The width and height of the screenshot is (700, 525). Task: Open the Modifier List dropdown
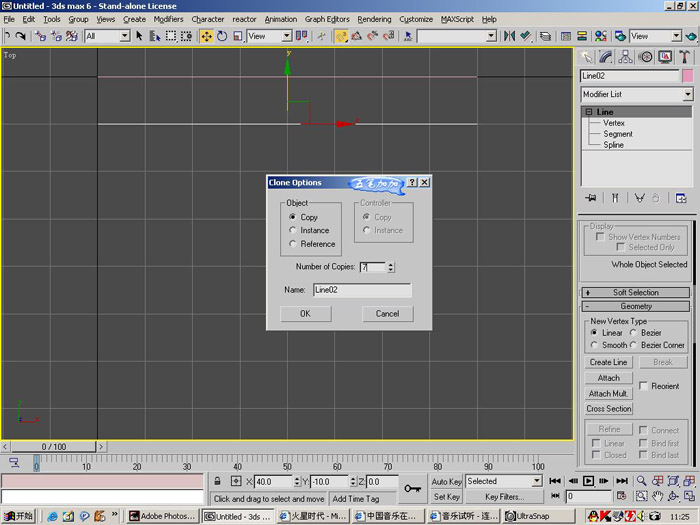(x=688, y=94)
